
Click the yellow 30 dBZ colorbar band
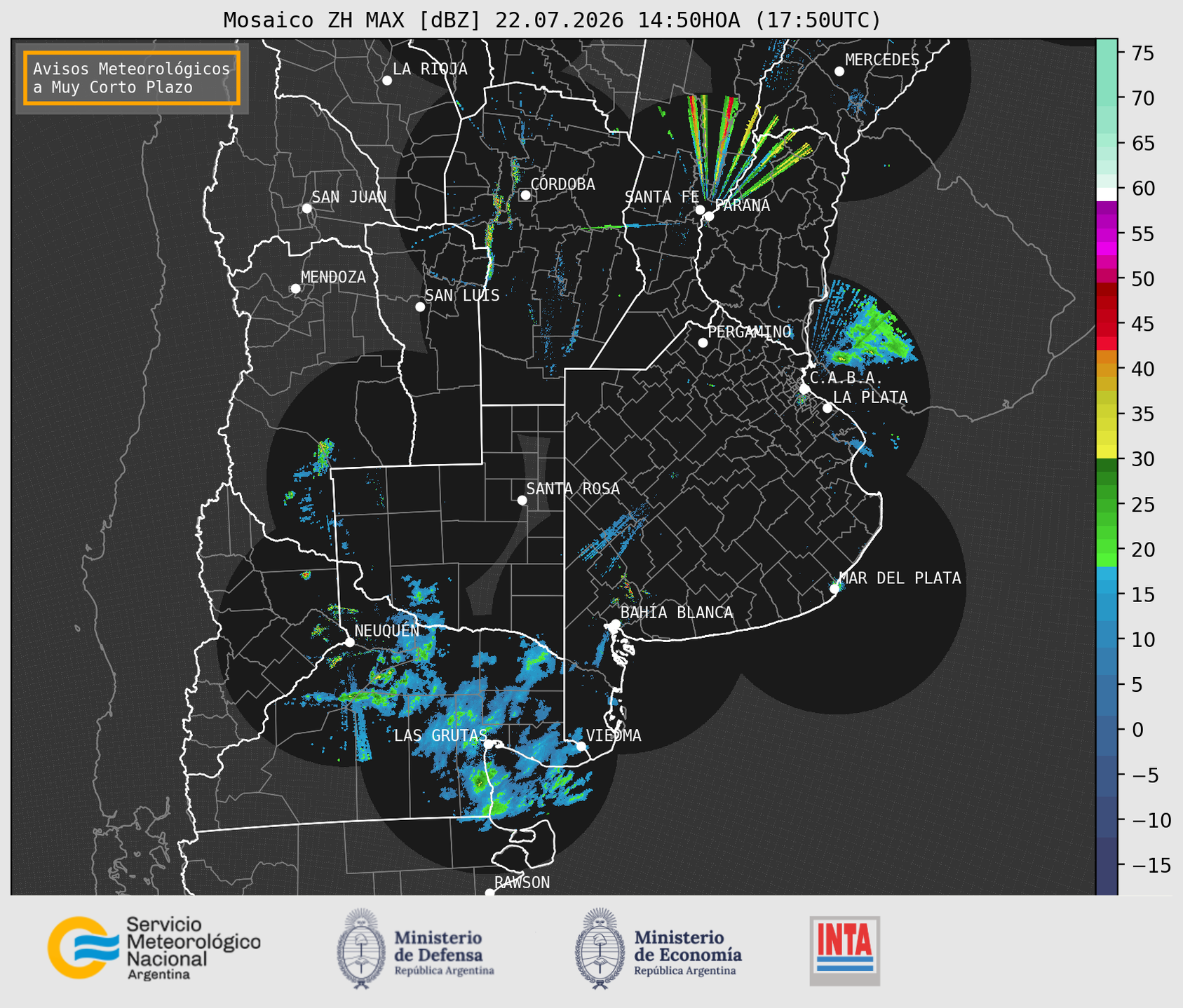tap(1107, 451)
